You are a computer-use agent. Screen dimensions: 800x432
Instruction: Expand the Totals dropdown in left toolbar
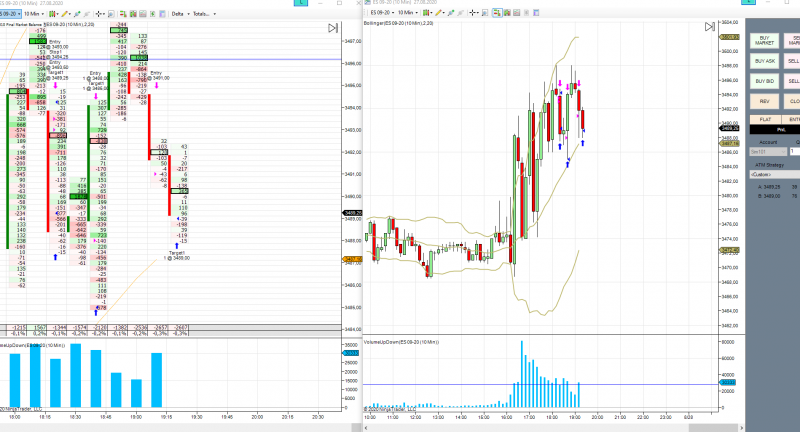[x=205, y=14]
